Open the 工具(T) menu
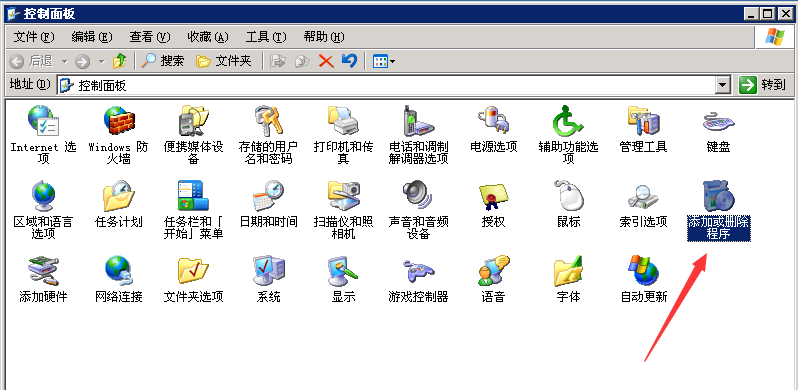Viewport: 798px width, 390px height. [266, 37]
